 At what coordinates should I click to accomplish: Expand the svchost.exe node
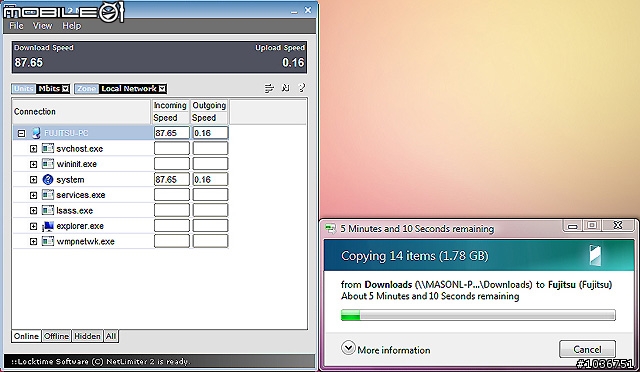[33, 149]
